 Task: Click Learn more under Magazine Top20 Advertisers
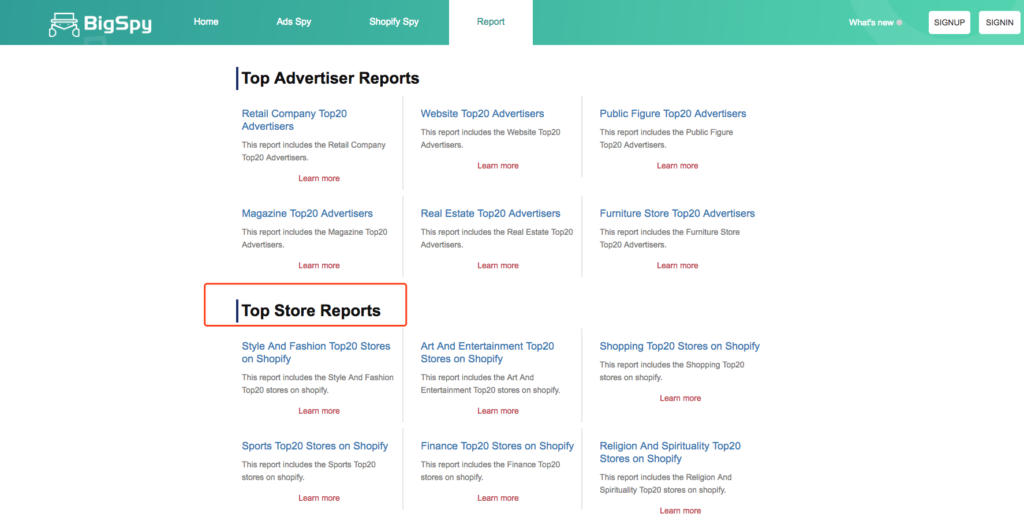coord(319,265)
